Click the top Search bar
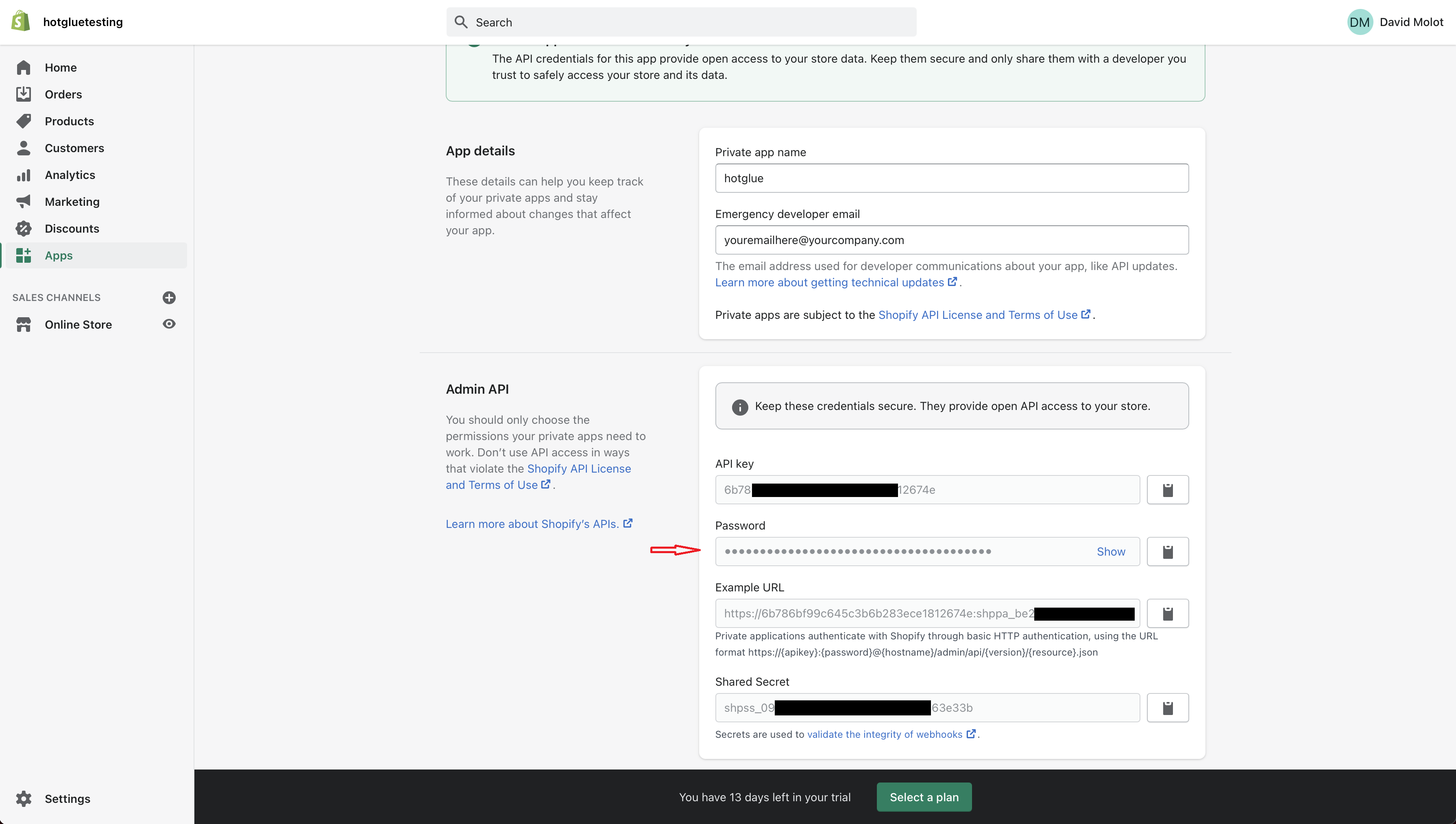This screenshot has height=824, width=1456. click(681, 22)
